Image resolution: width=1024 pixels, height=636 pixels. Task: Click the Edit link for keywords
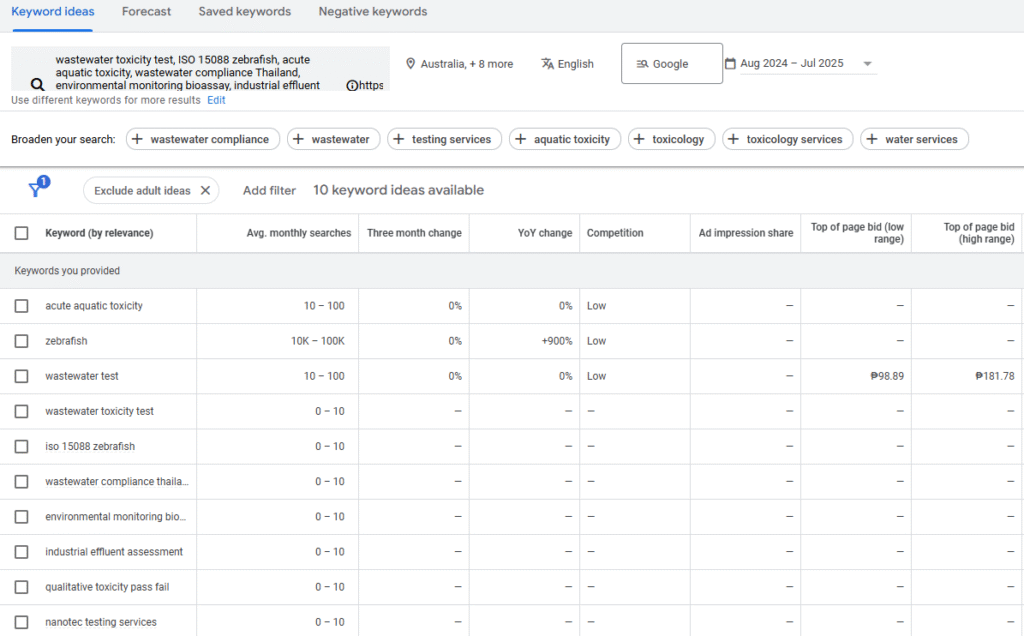(x=216, y=100)
